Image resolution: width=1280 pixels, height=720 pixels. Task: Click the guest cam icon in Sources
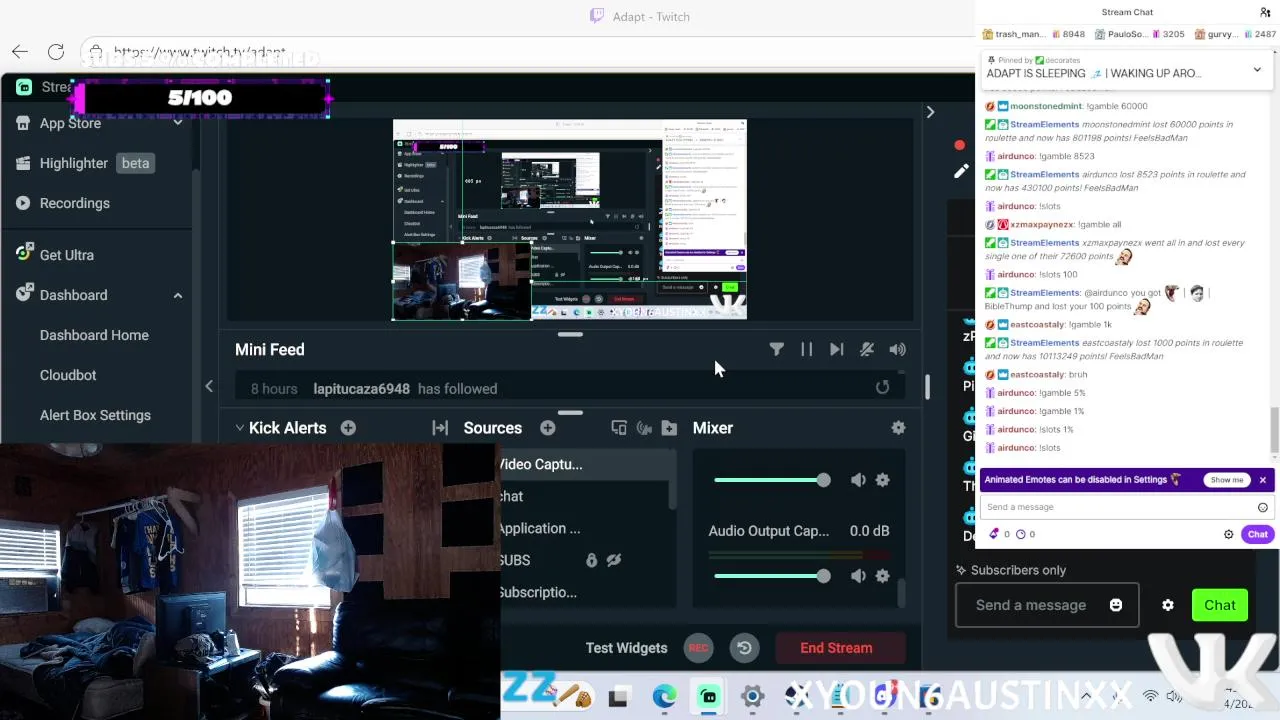pyautogui.click(x=644, y=428)
